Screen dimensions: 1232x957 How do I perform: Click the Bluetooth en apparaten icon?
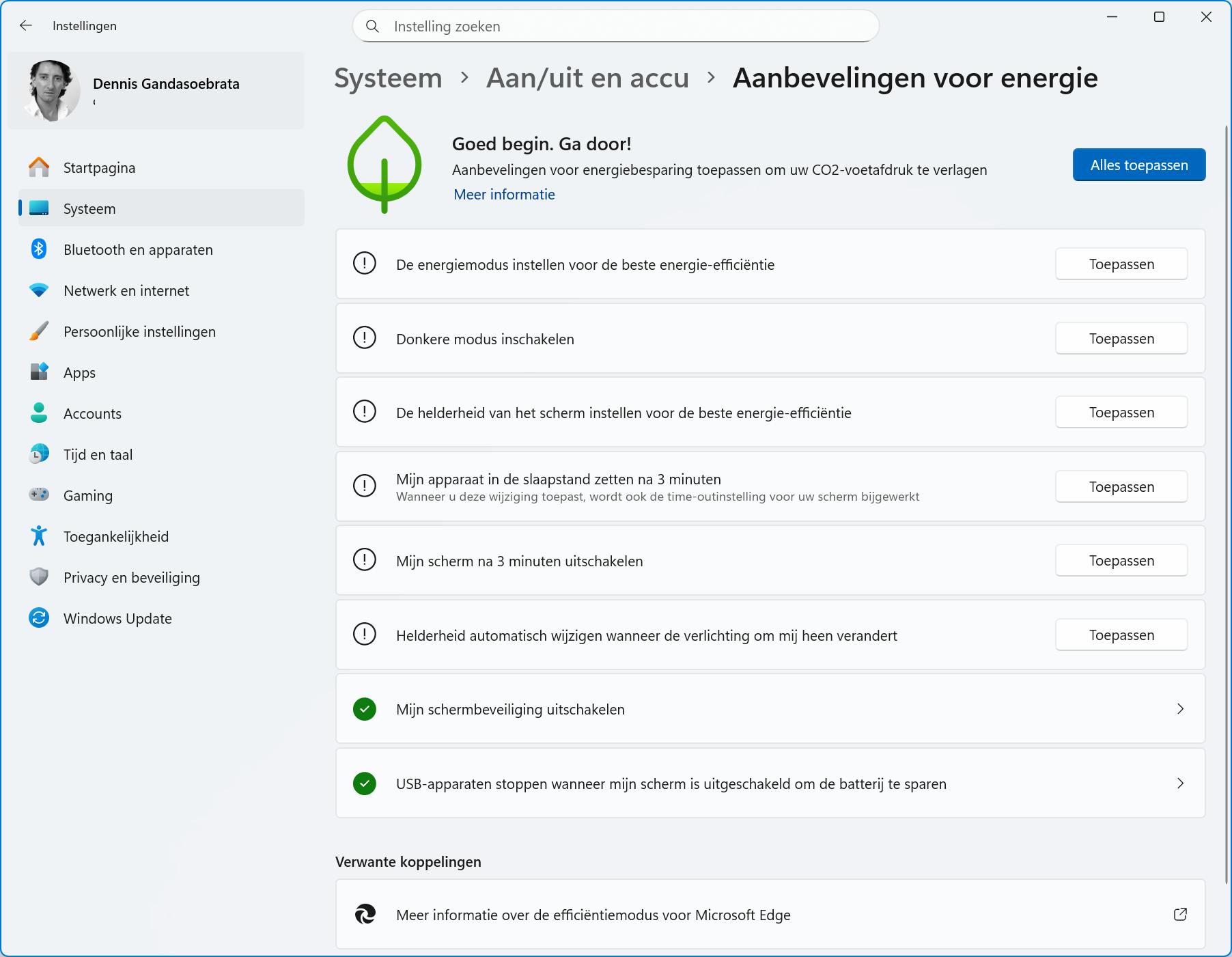coord(39,249)
